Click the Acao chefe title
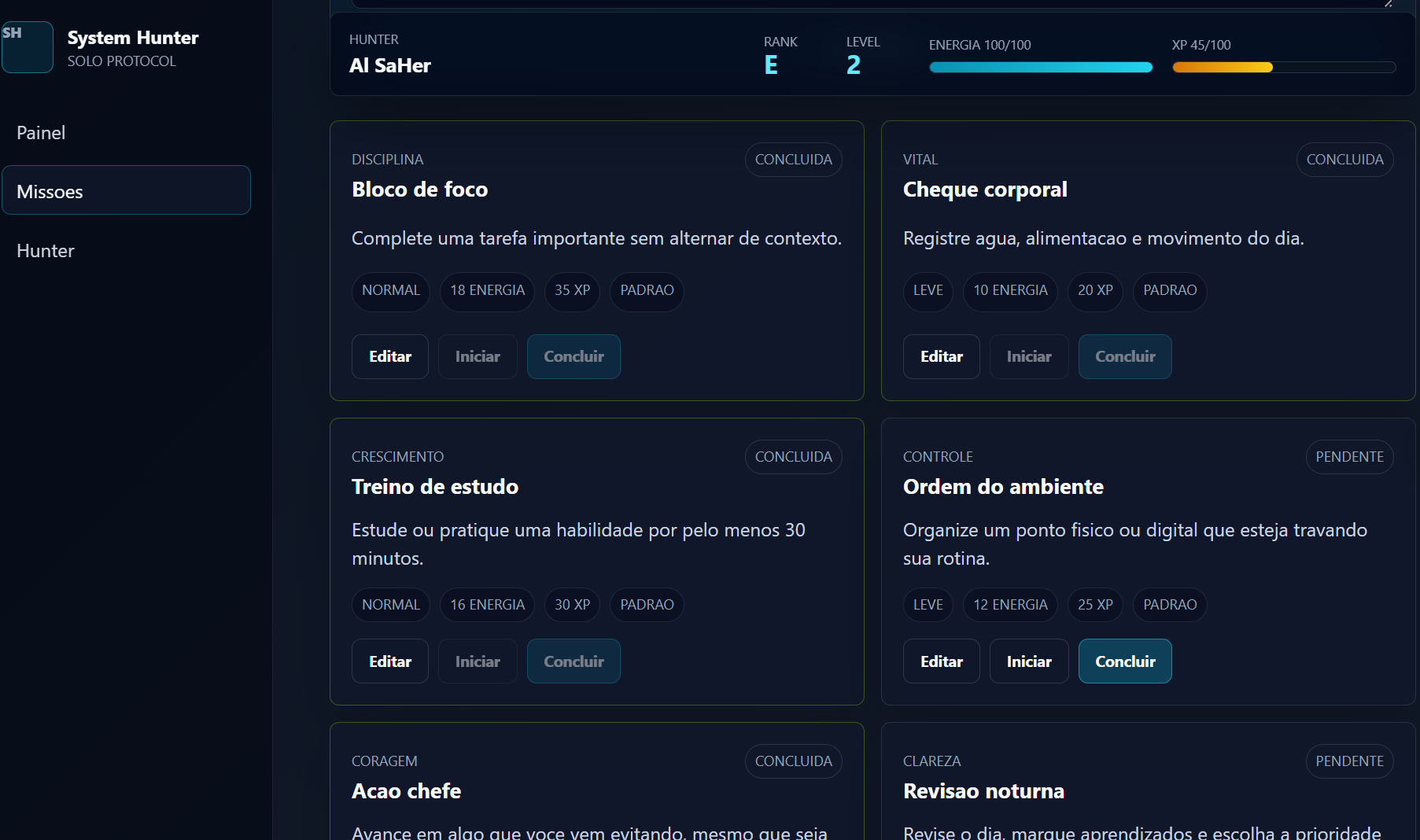 pos(406,791)
